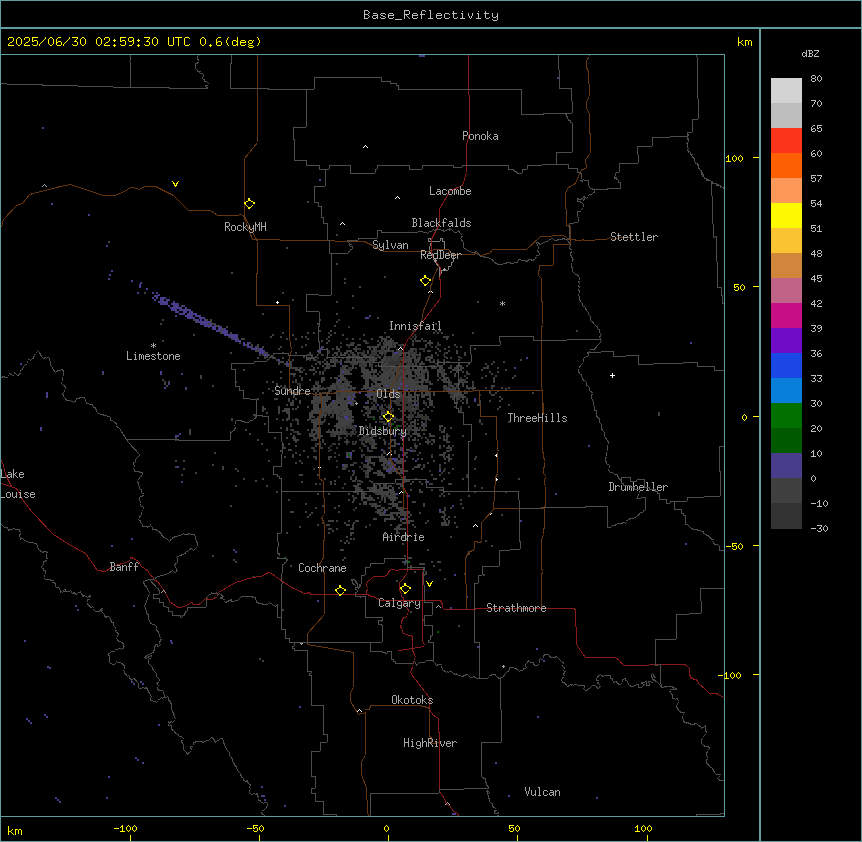This screenshot has height=842, width=862.
Task: Click the Calgary city label
Action: coord(399,603)
